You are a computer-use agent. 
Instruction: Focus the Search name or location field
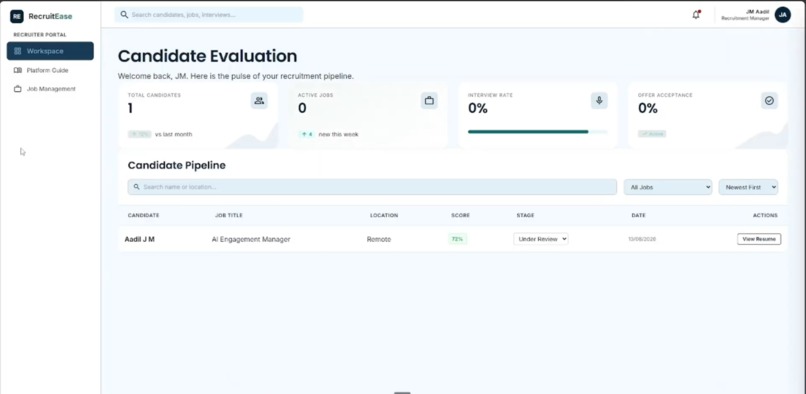point(372,187)
